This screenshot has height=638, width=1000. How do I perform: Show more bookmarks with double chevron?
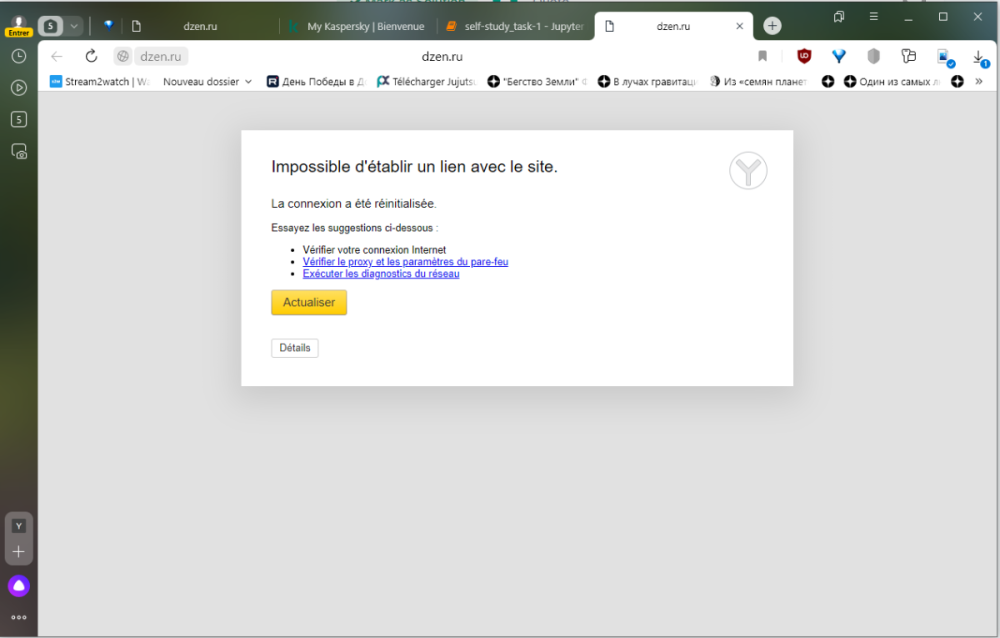(979, 82)
